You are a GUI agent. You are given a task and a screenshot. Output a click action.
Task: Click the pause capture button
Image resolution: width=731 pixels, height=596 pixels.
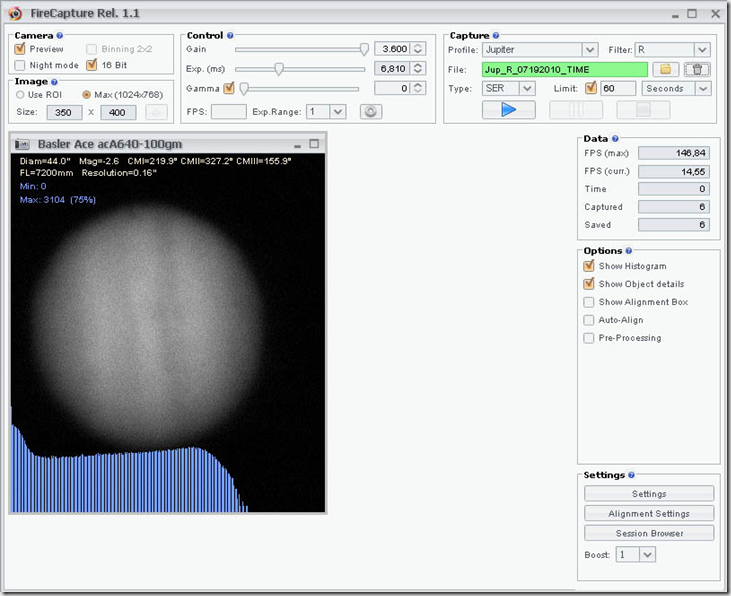[x=576, y=110]
